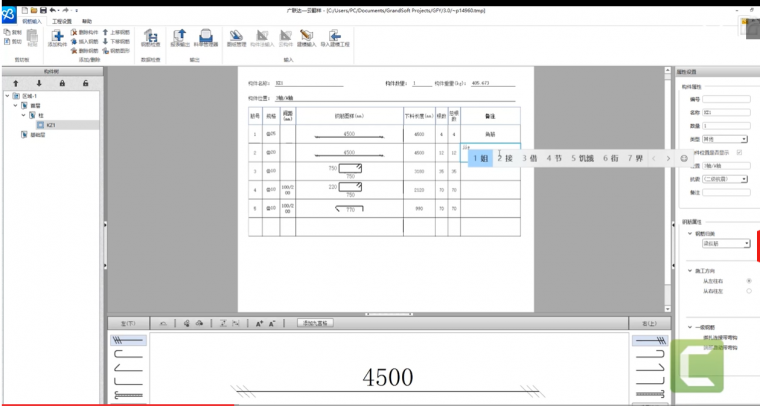760x406 pixels.
Task: Click the 添加构件 (add component) icon
Action: click(x=56, y=38)
